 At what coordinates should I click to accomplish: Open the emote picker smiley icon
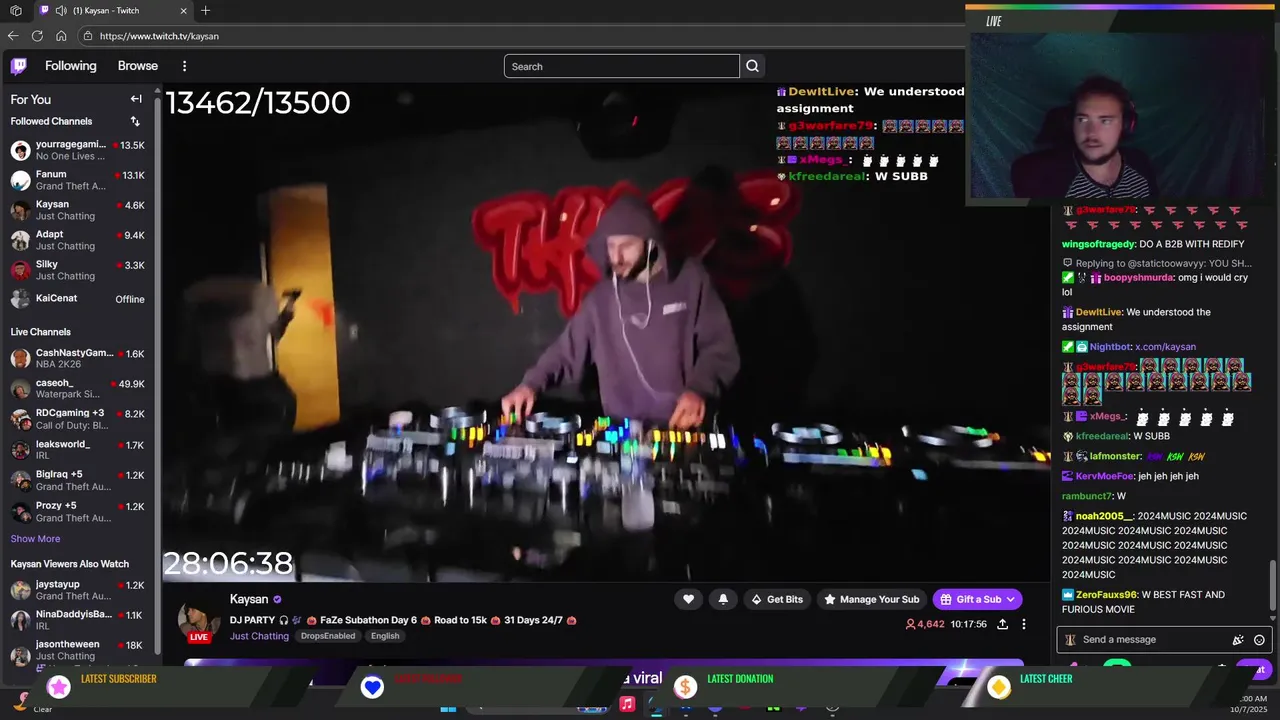[x=1259, y=640]
